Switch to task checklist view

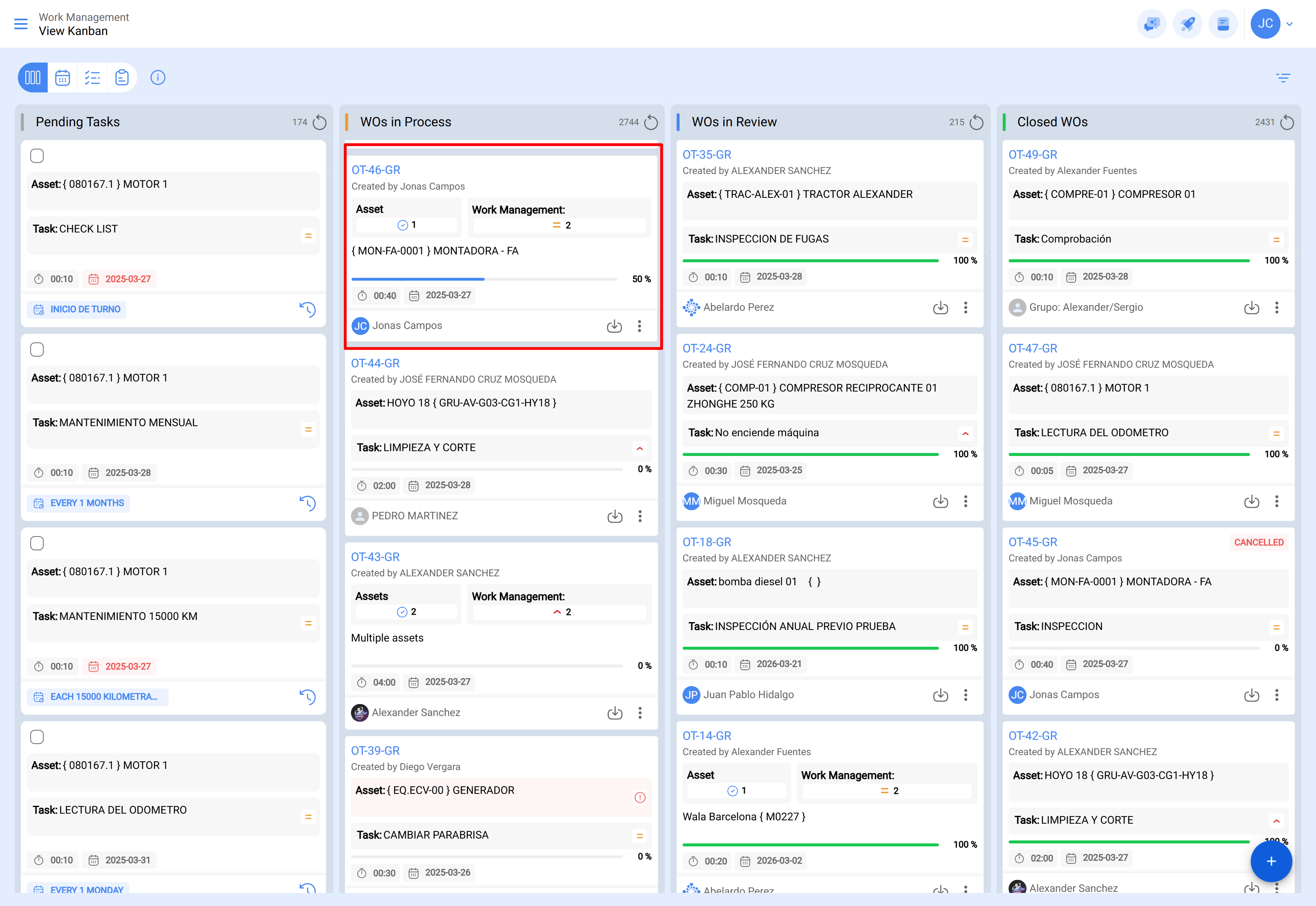coord(92,78)
